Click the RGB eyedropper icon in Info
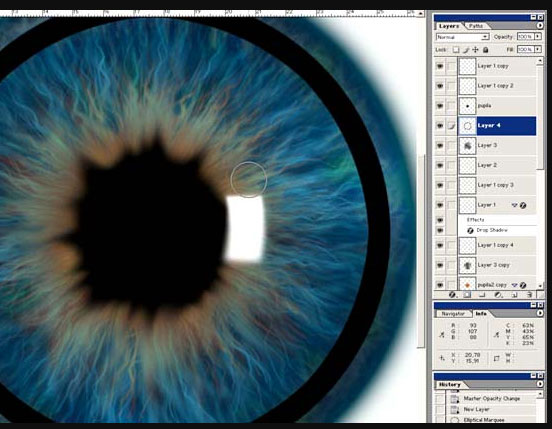 pos(442,334)
